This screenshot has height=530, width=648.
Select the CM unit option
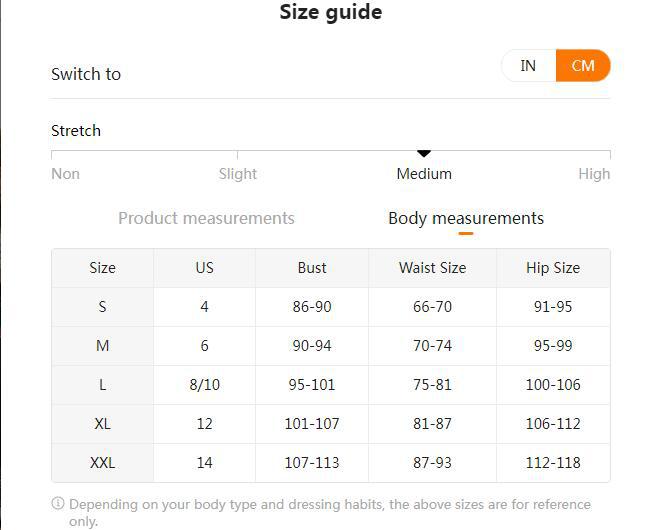pos(583,66)
